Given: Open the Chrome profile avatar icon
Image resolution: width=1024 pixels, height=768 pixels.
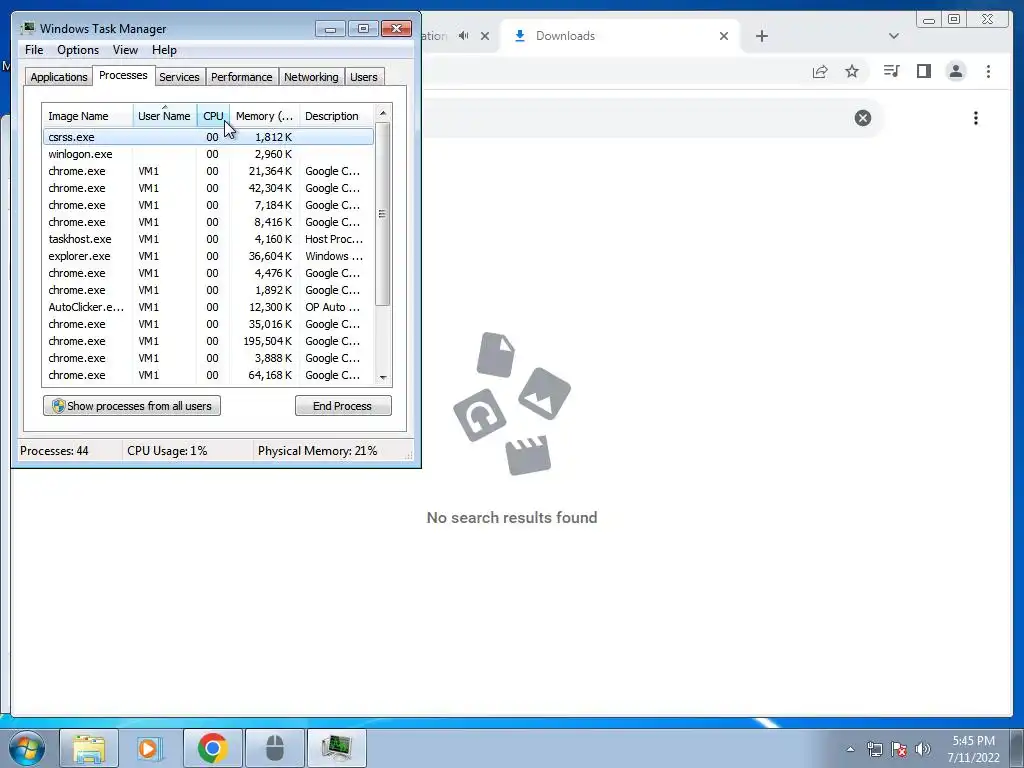Looking at the screenshot, I should pyautogui.click(x=955, y=71).
